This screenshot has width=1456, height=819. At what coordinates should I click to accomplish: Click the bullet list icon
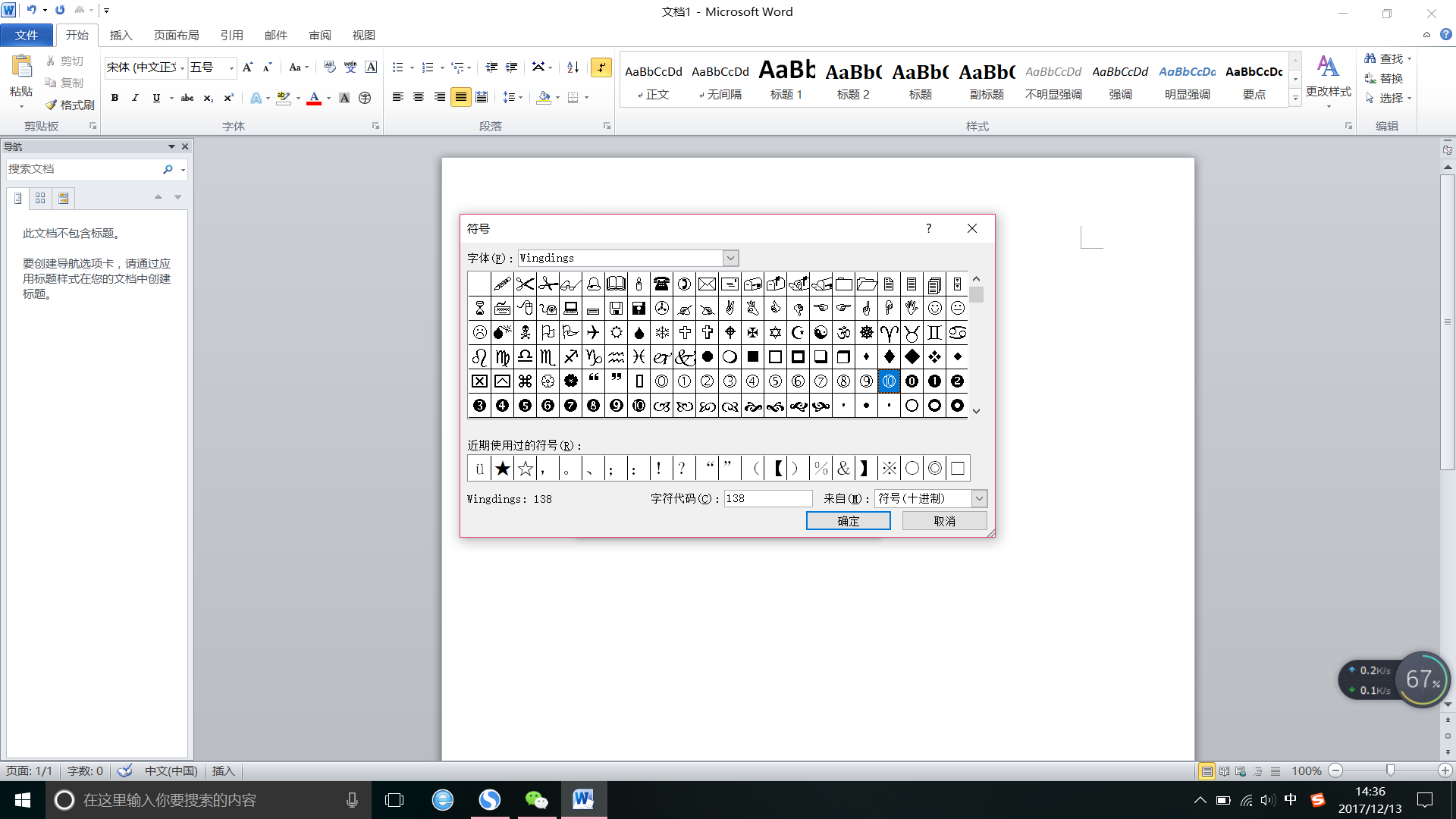[397, 67]
